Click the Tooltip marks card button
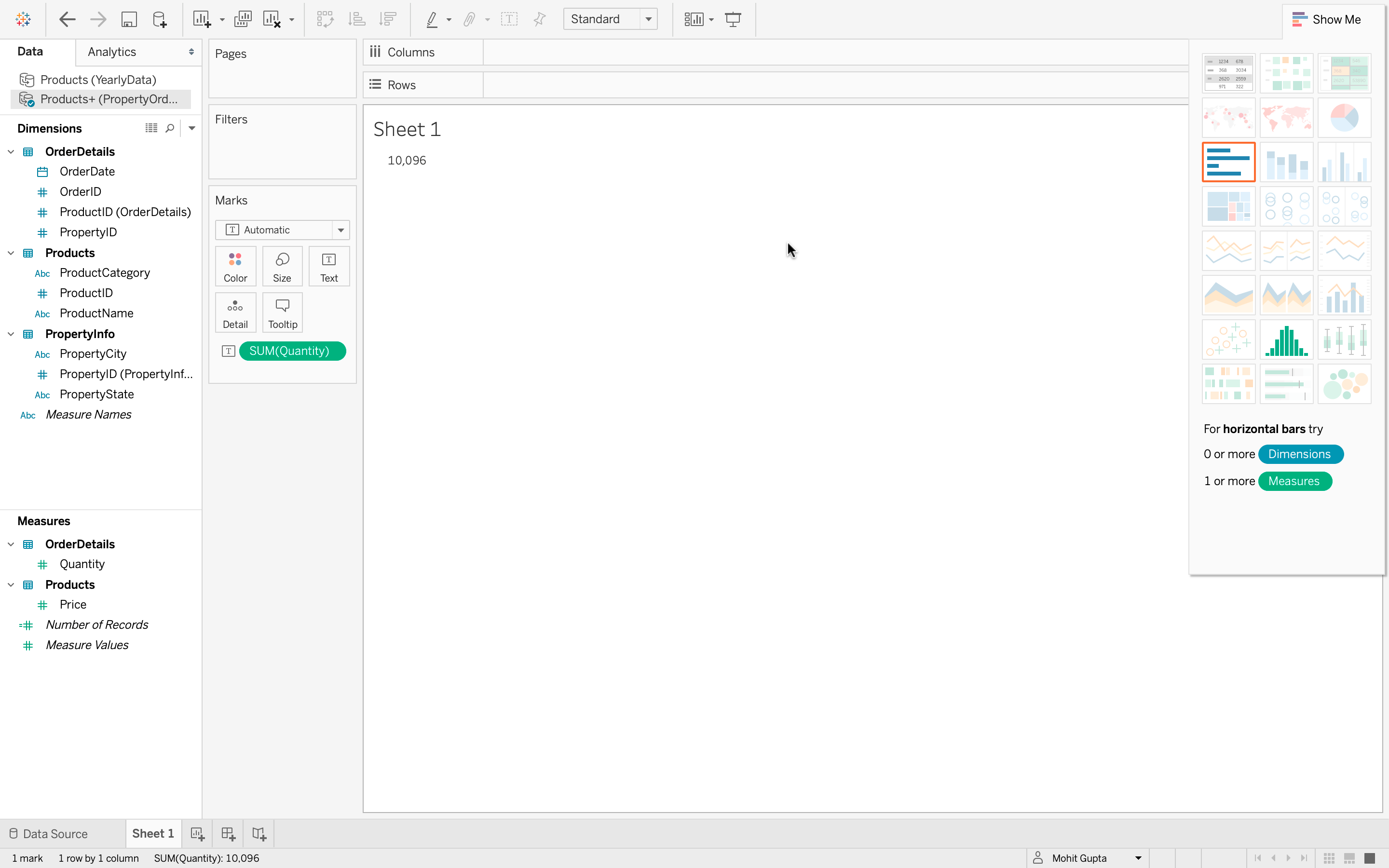 tap(283, 313)
